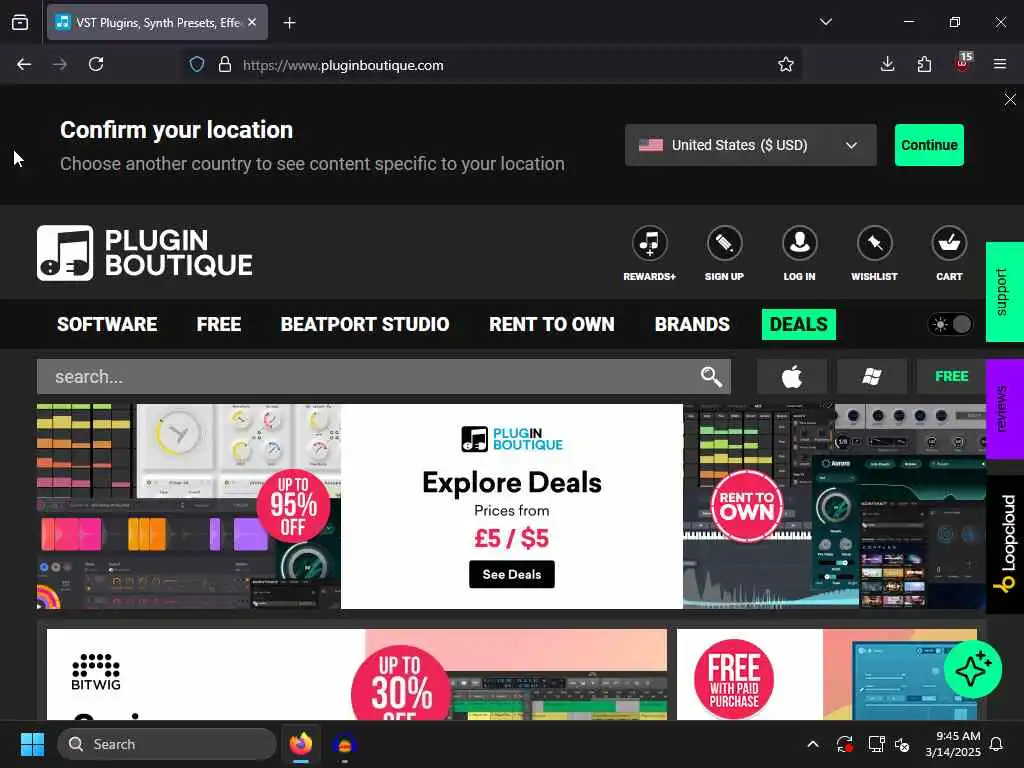Open the RENT TO OWN menu

click(x=552, y=325)
